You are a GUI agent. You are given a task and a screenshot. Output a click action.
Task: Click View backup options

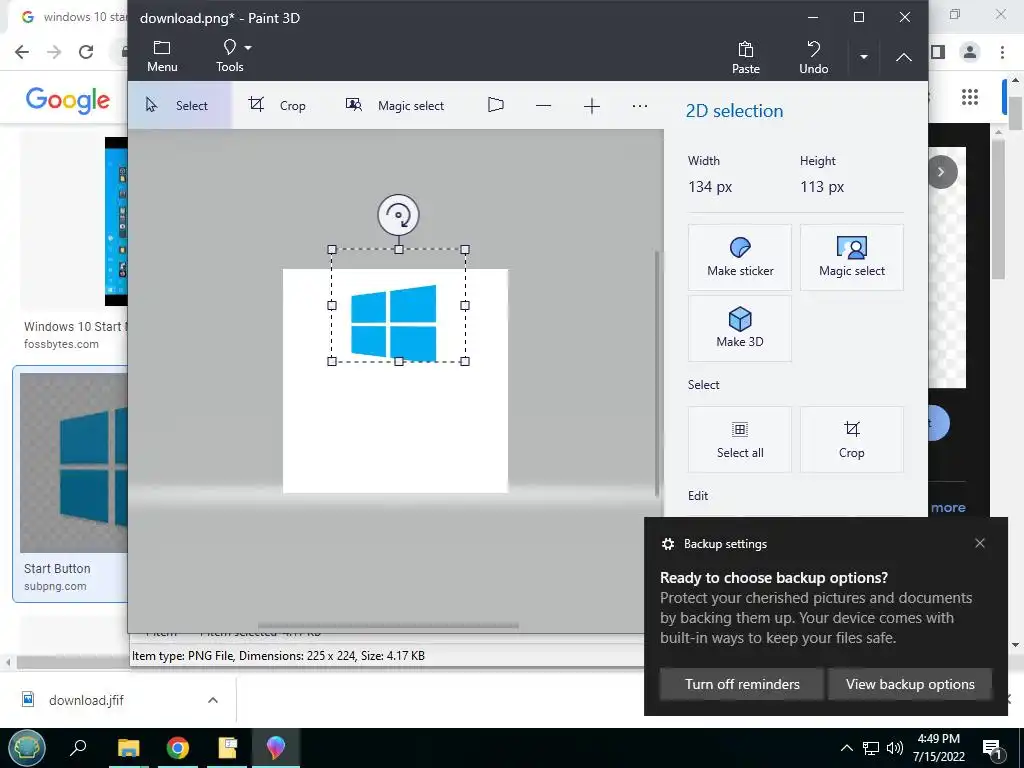click(x=910, y=684)
